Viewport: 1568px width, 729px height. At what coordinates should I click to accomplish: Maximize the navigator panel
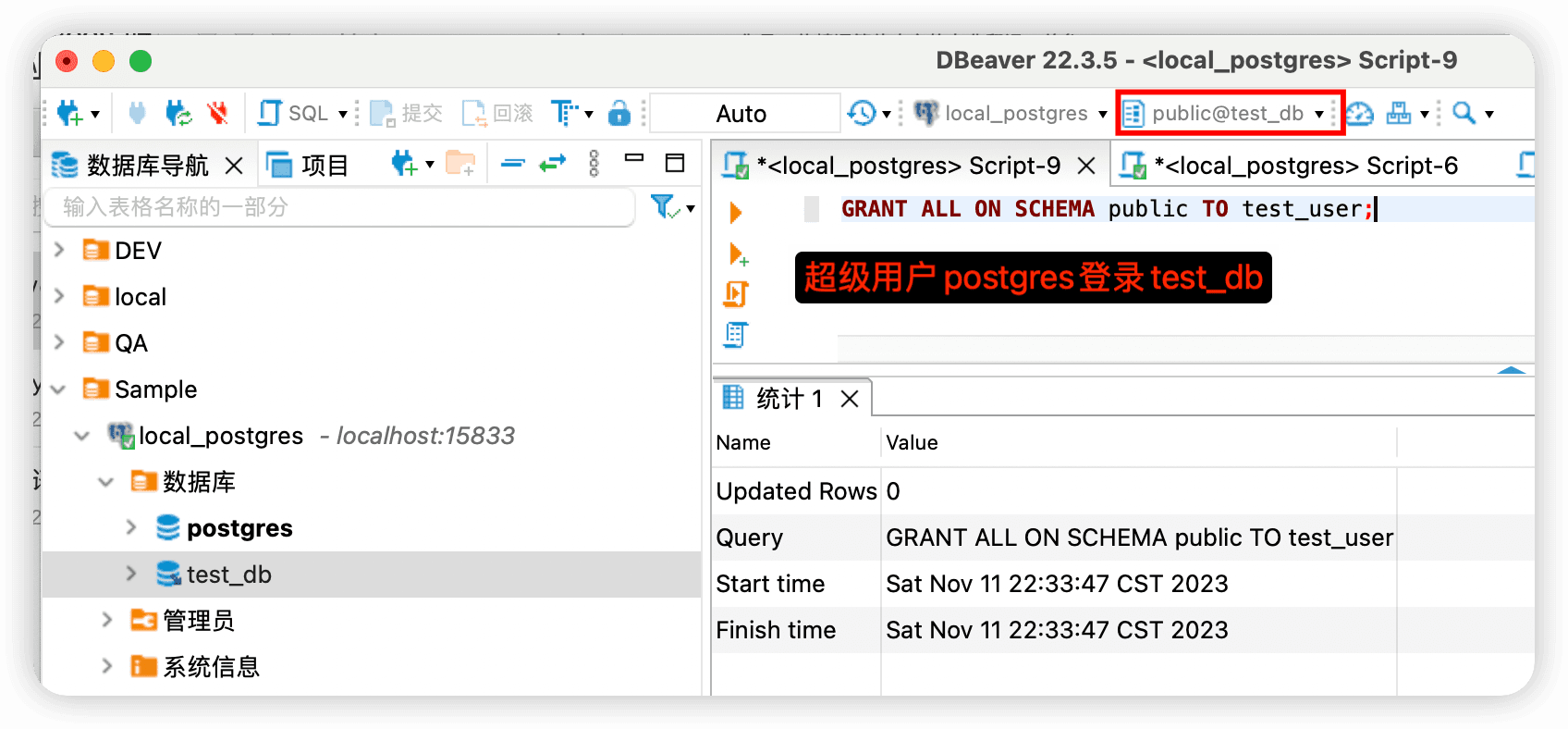[675, 163]
